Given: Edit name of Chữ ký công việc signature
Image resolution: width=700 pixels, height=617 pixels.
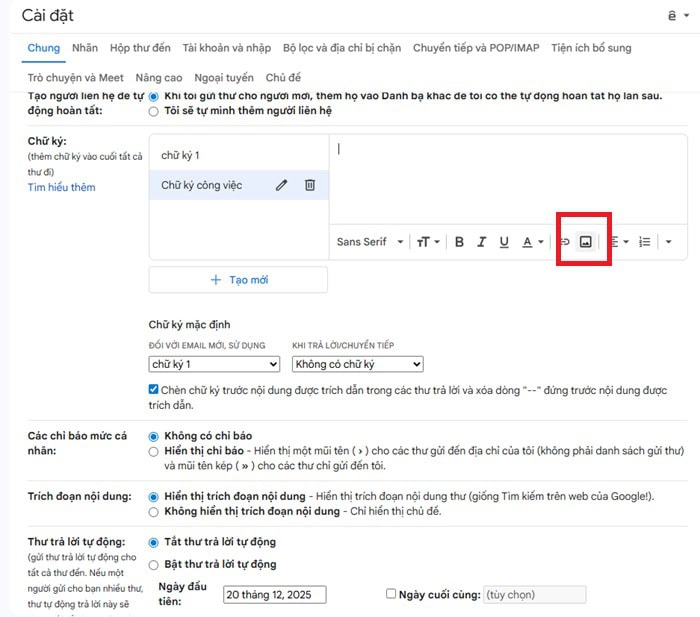Looking at the screenshot, I should click(x=281, y=185).
